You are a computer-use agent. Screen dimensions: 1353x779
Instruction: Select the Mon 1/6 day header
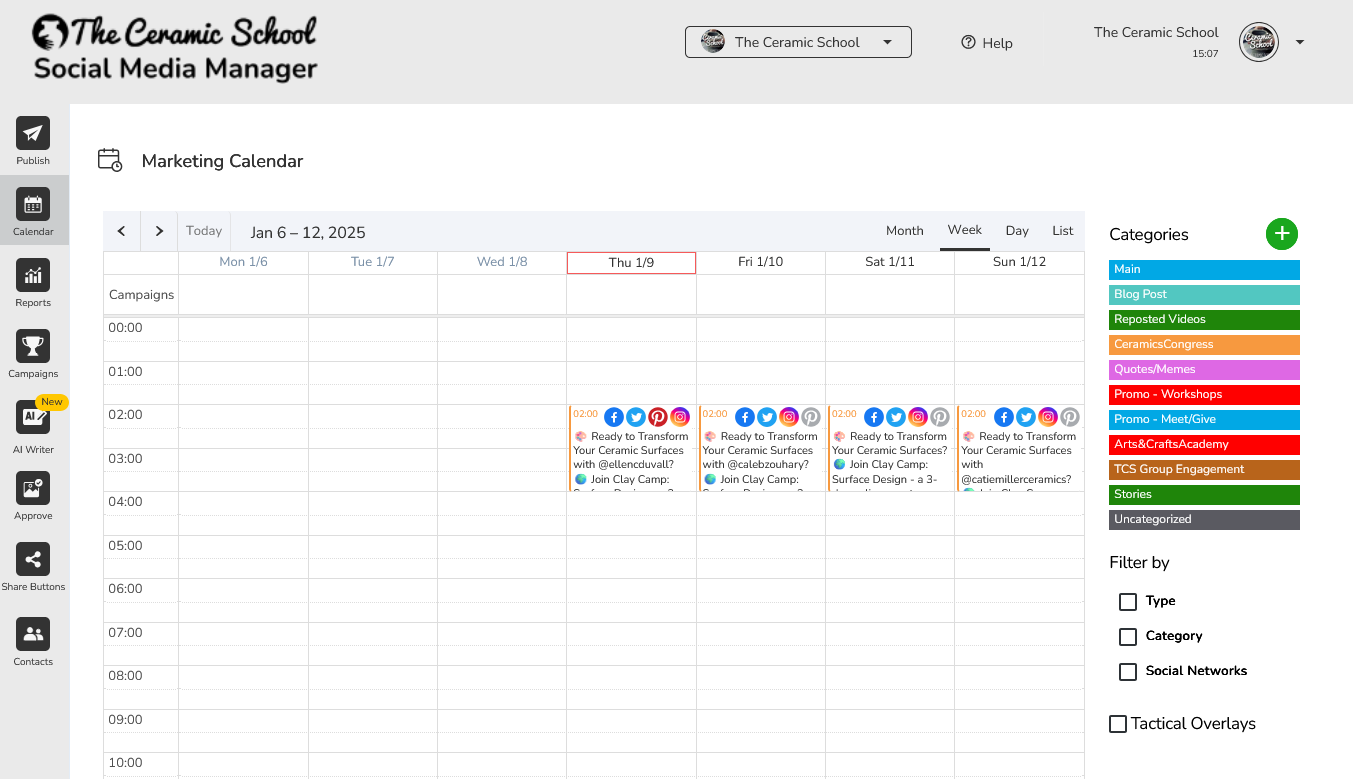click(244, 262)
